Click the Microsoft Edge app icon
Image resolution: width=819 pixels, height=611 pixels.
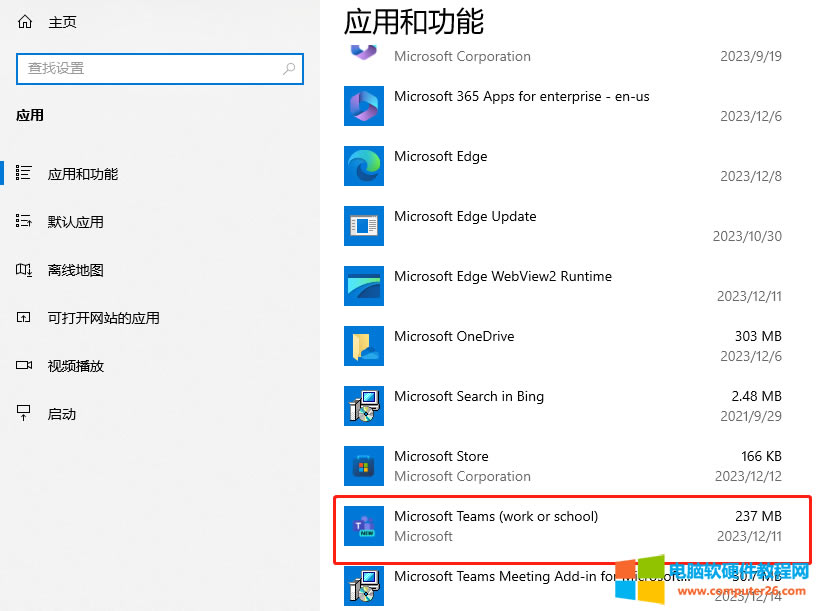(x=363, y=166)
